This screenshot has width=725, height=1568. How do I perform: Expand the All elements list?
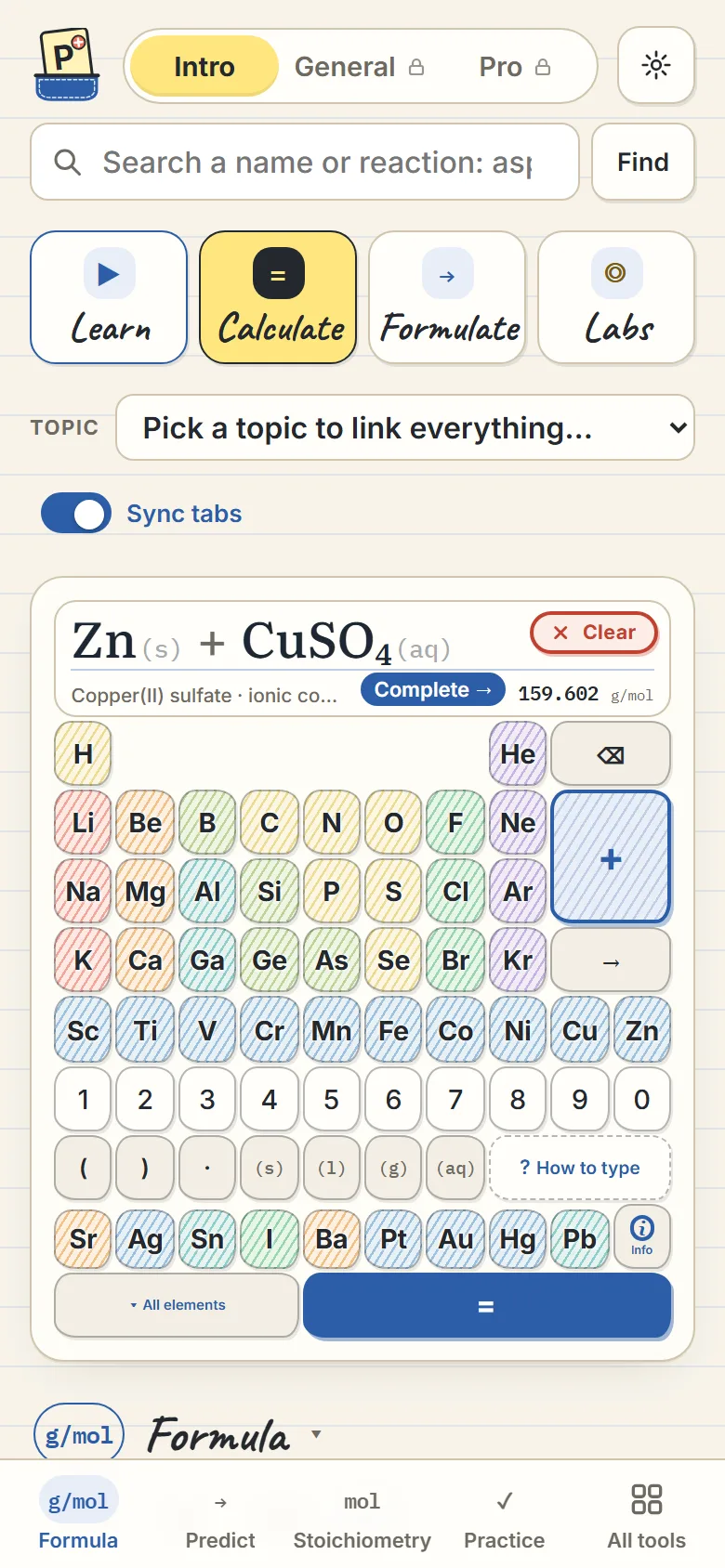click(x=177, y=1305)
